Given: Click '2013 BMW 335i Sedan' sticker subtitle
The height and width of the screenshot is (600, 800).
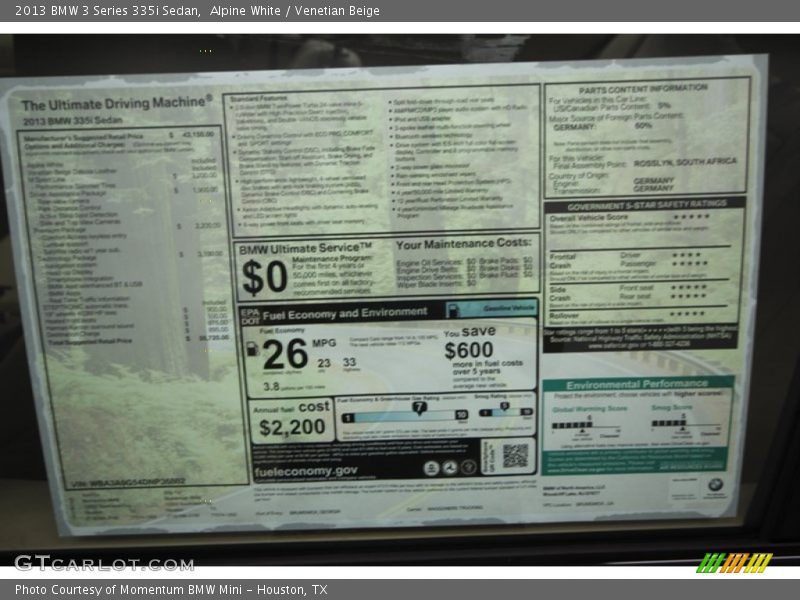Looking at the screenshot, I should (72, 121).
